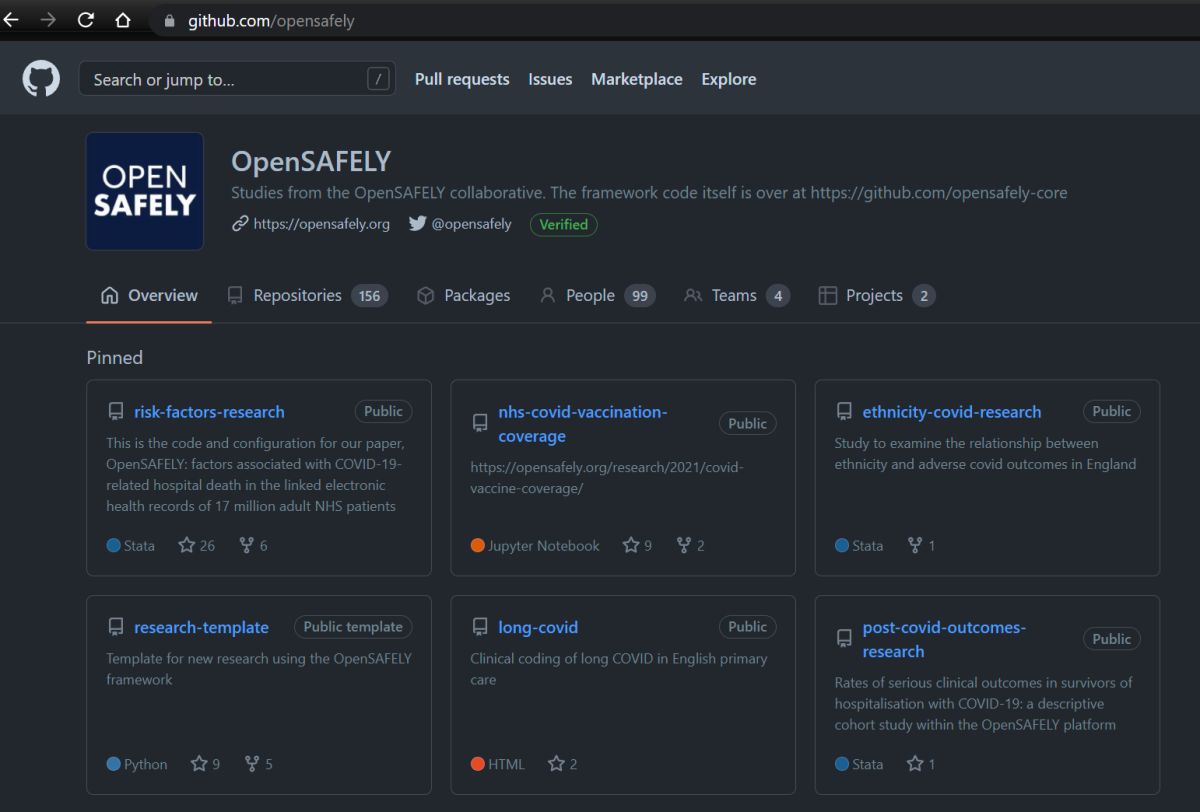Click the OpenSAFELY organization name heading

(x=311, y=161)
